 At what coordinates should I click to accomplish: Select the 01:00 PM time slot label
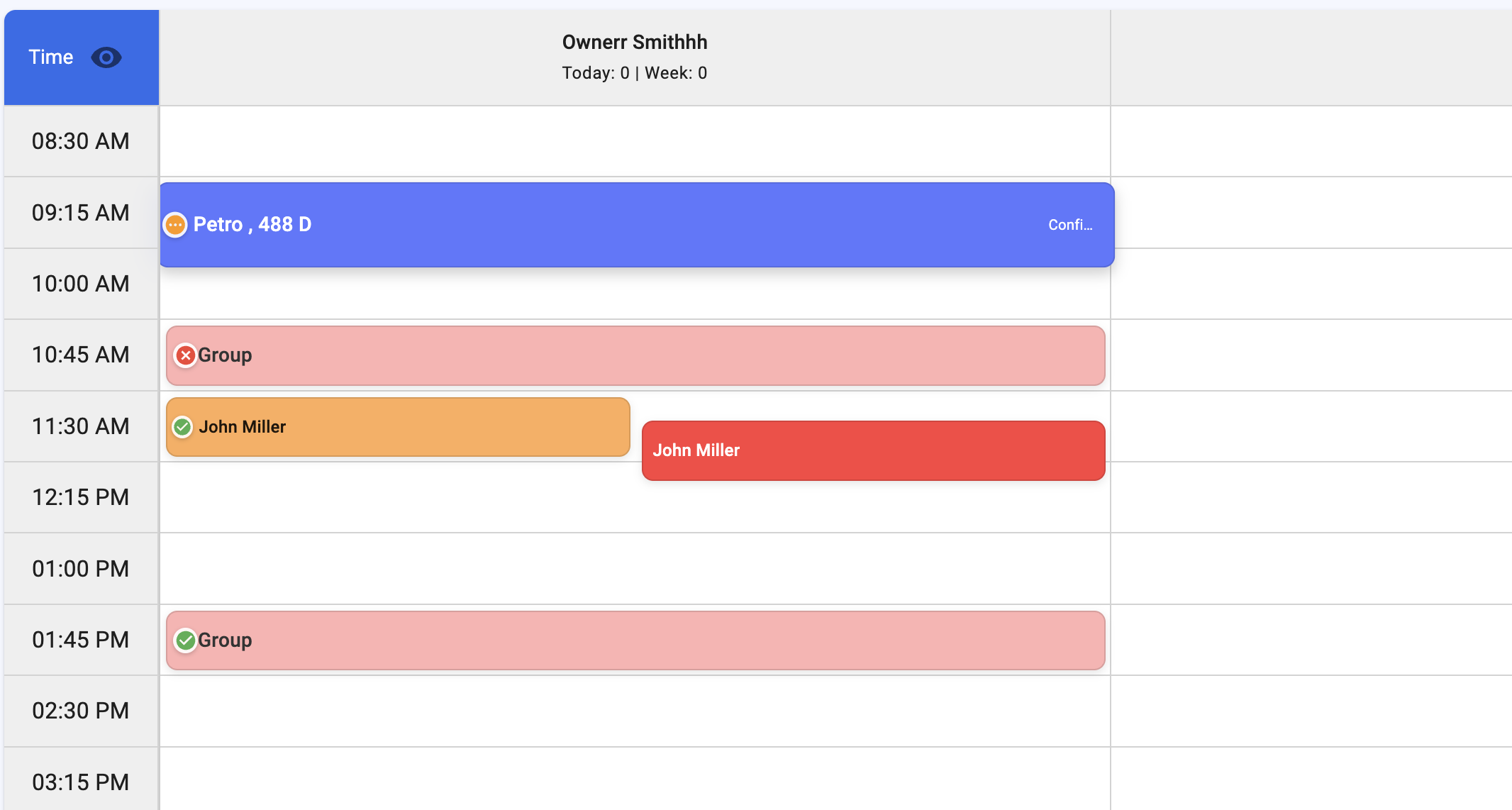coord(81,569)
